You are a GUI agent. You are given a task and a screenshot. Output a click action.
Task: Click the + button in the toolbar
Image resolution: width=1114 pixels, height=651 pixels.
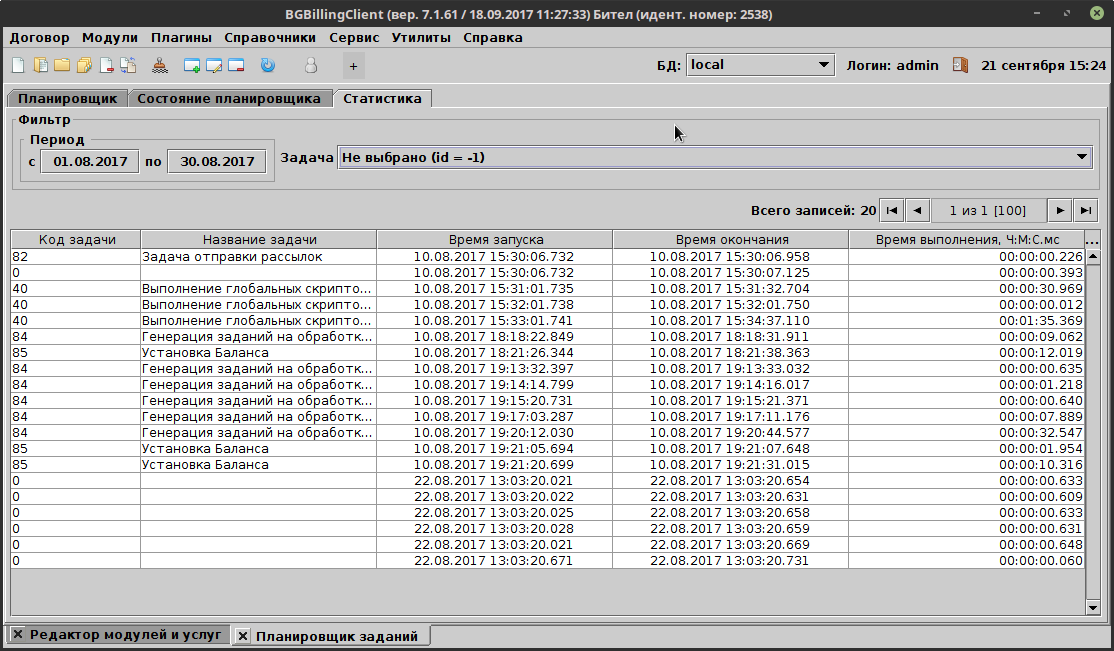352,64
